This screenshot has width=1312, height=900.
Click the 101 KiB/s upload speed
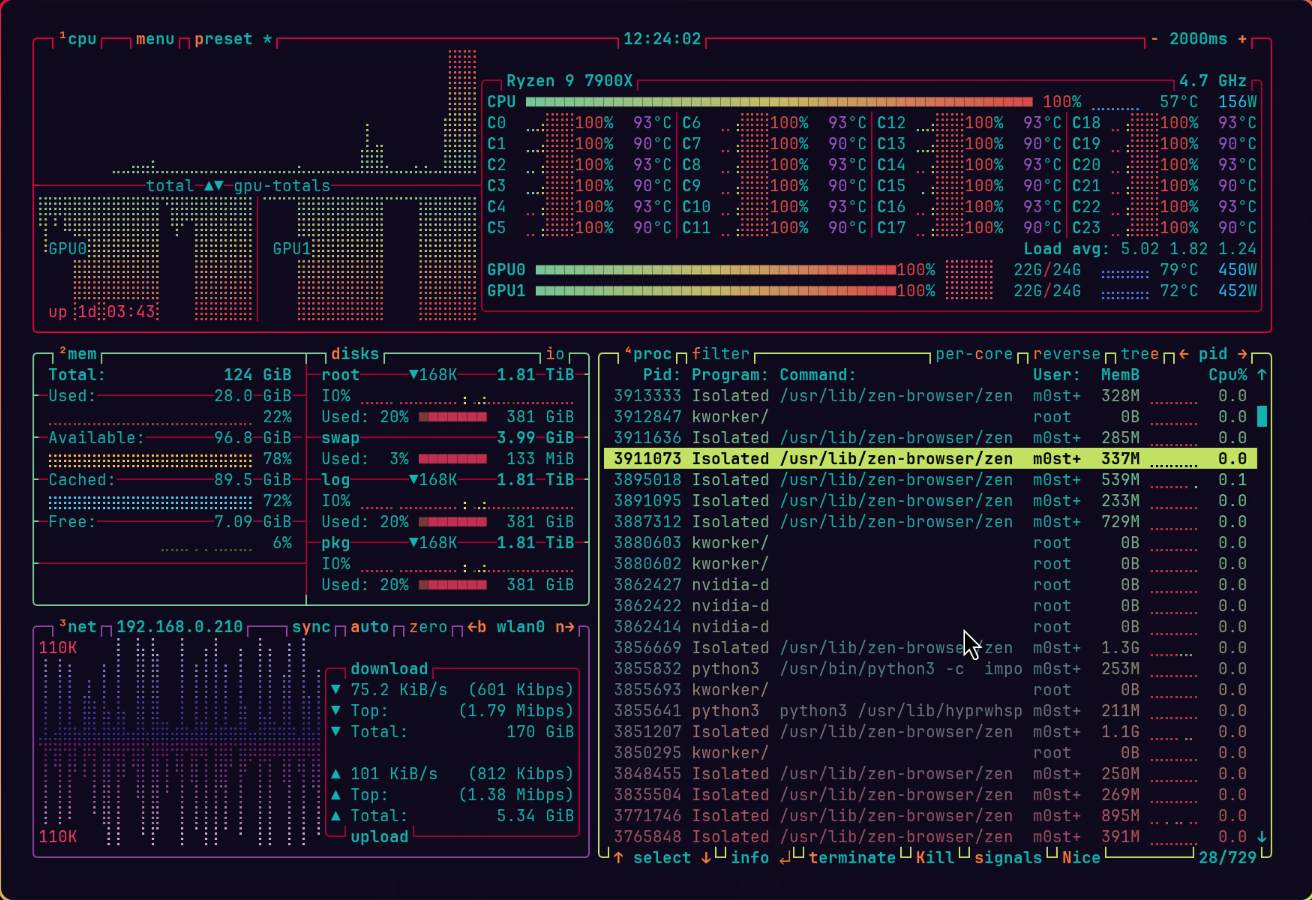click(x=394, y=774)
